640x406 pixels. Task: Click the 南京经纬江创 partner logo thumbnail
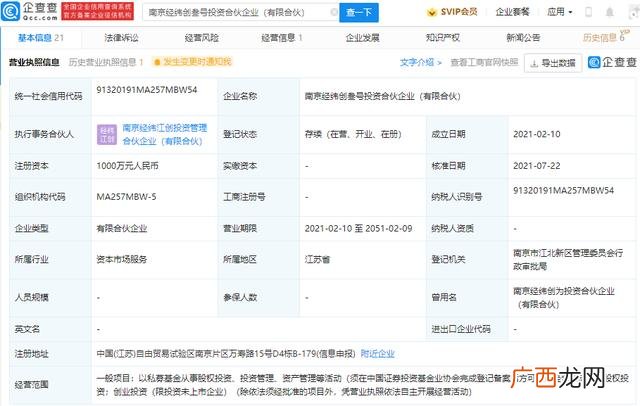[x=107, y=135]
